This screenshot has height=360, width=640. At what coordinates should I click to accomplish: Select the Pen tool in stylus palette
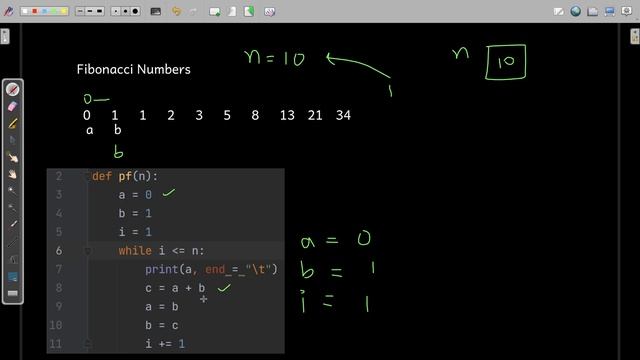(x=13, y=89)
